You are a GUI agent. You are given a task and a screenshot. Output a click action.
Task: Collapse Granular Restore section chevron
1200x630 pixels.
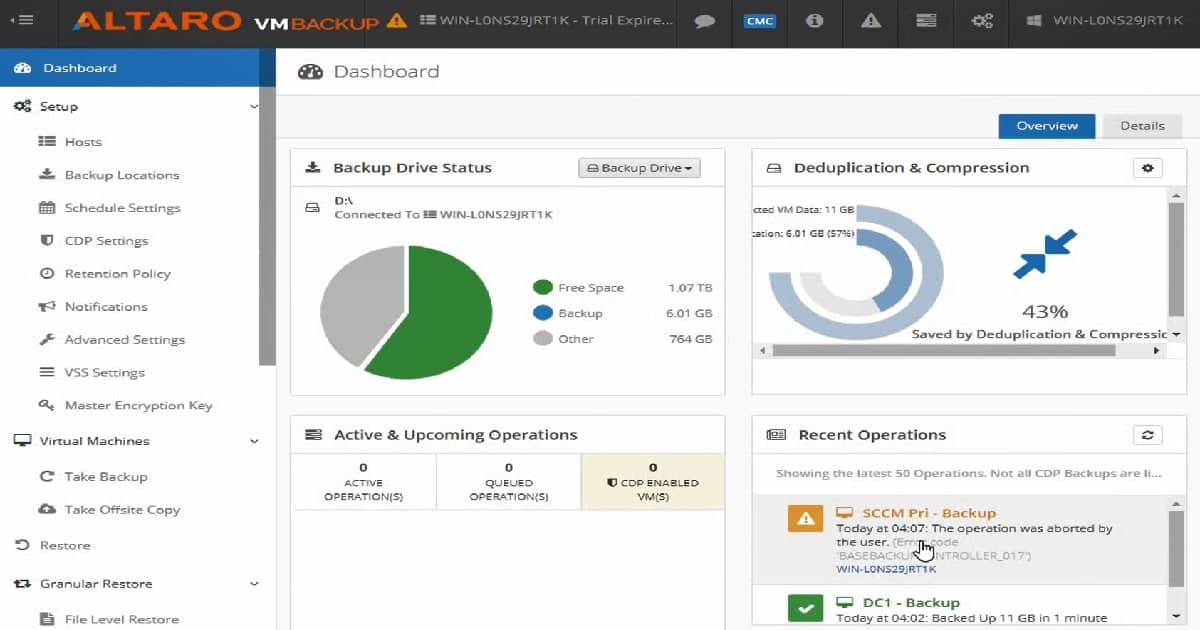pos(254,584)
